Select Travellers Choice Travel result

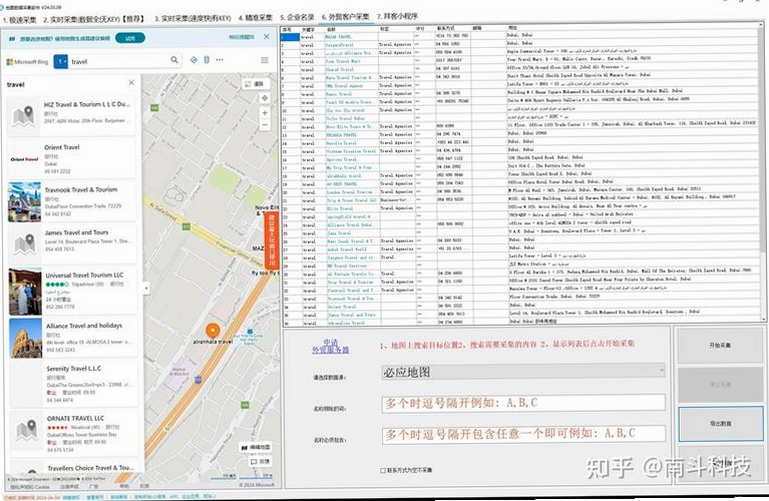point(74,467)
